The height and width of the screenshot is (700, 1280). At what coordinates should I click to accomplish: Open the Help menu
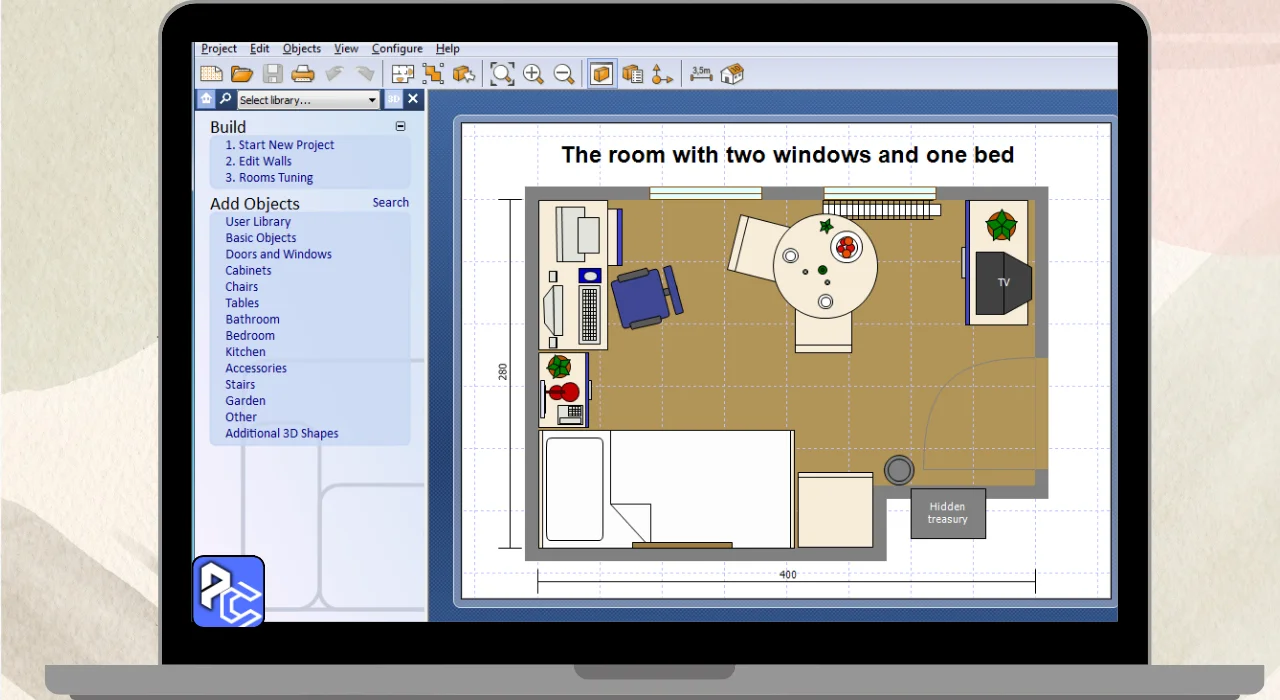tap(448, 48)
